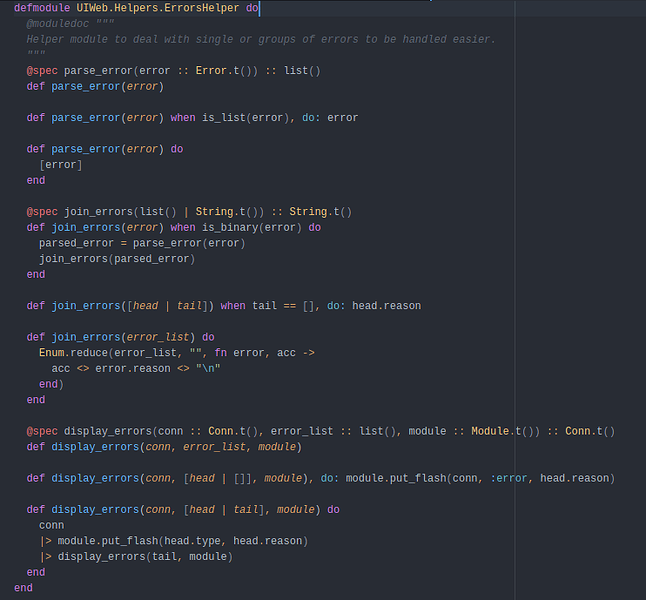Click "is_list(error)" guard expression

(x=246, y=117)
